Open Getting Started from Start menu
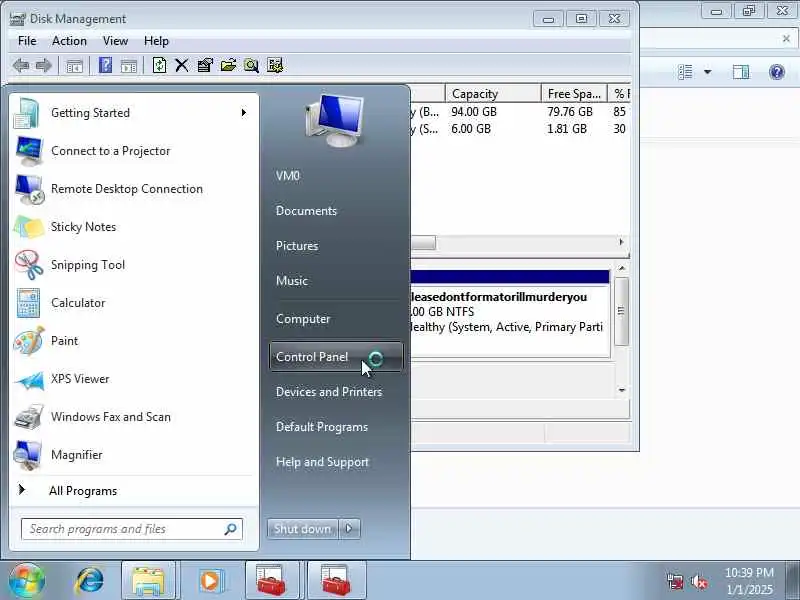 click(x=134, y=113)
